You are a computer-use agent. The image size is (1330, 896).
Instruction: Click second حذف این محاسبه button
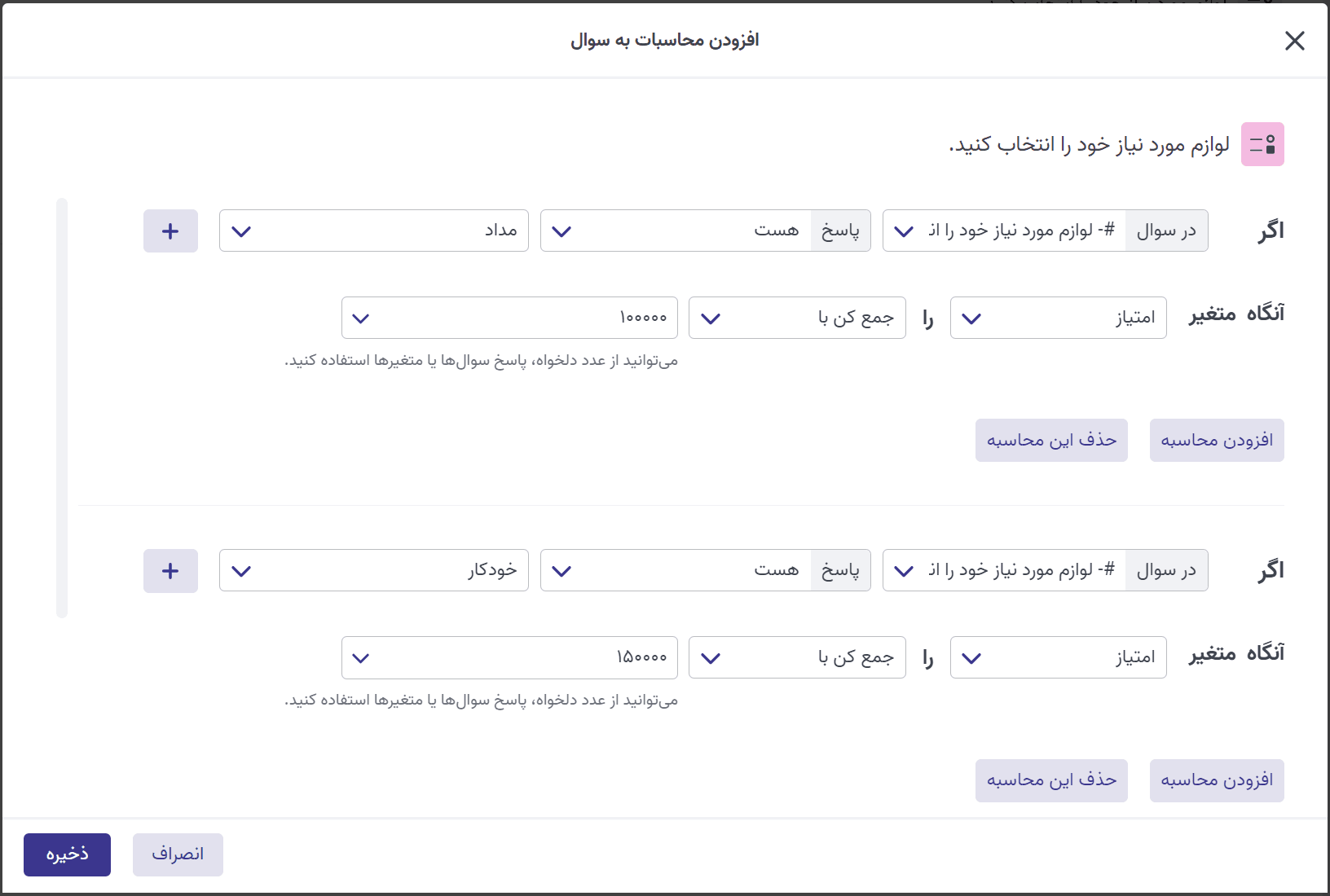click(1051, 780)
